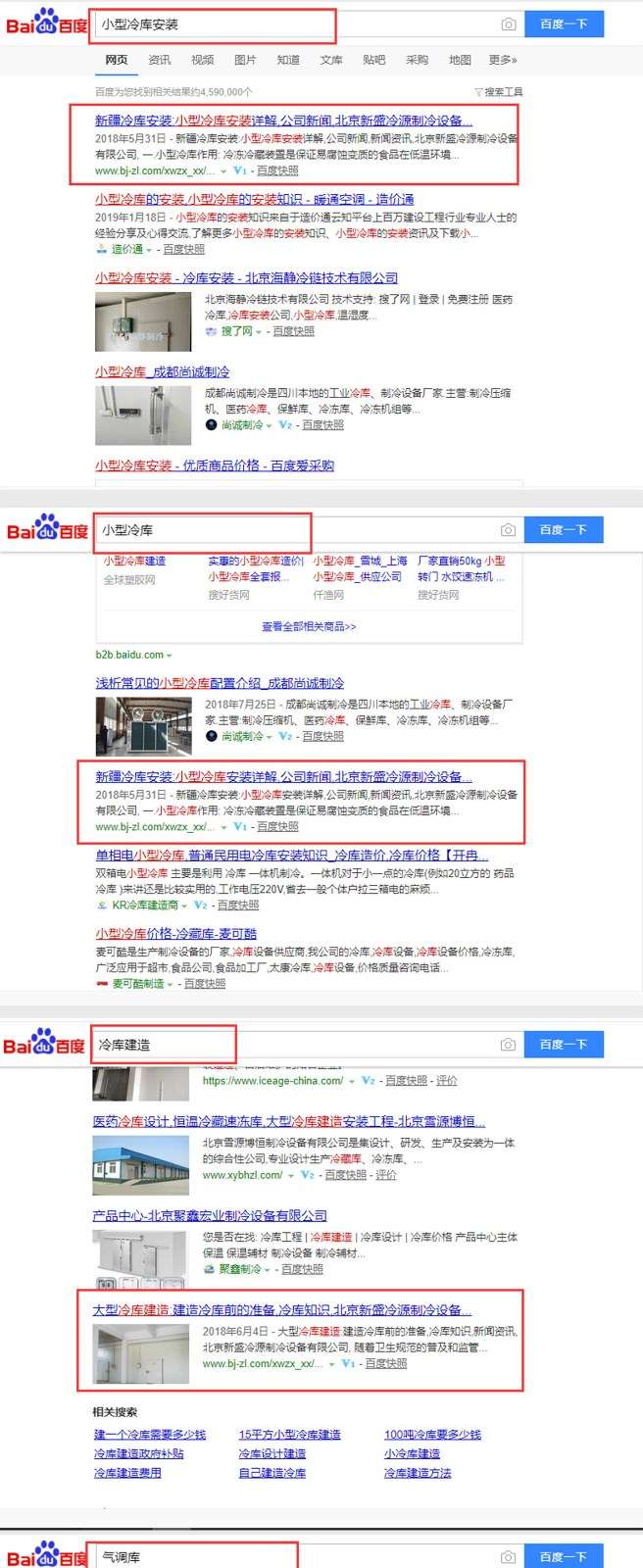Image resolution: width=643 pixels, height=1568 pixels.
Task: Open the 地图 tab
Action: pyautogui.click(x=460, y=60)
